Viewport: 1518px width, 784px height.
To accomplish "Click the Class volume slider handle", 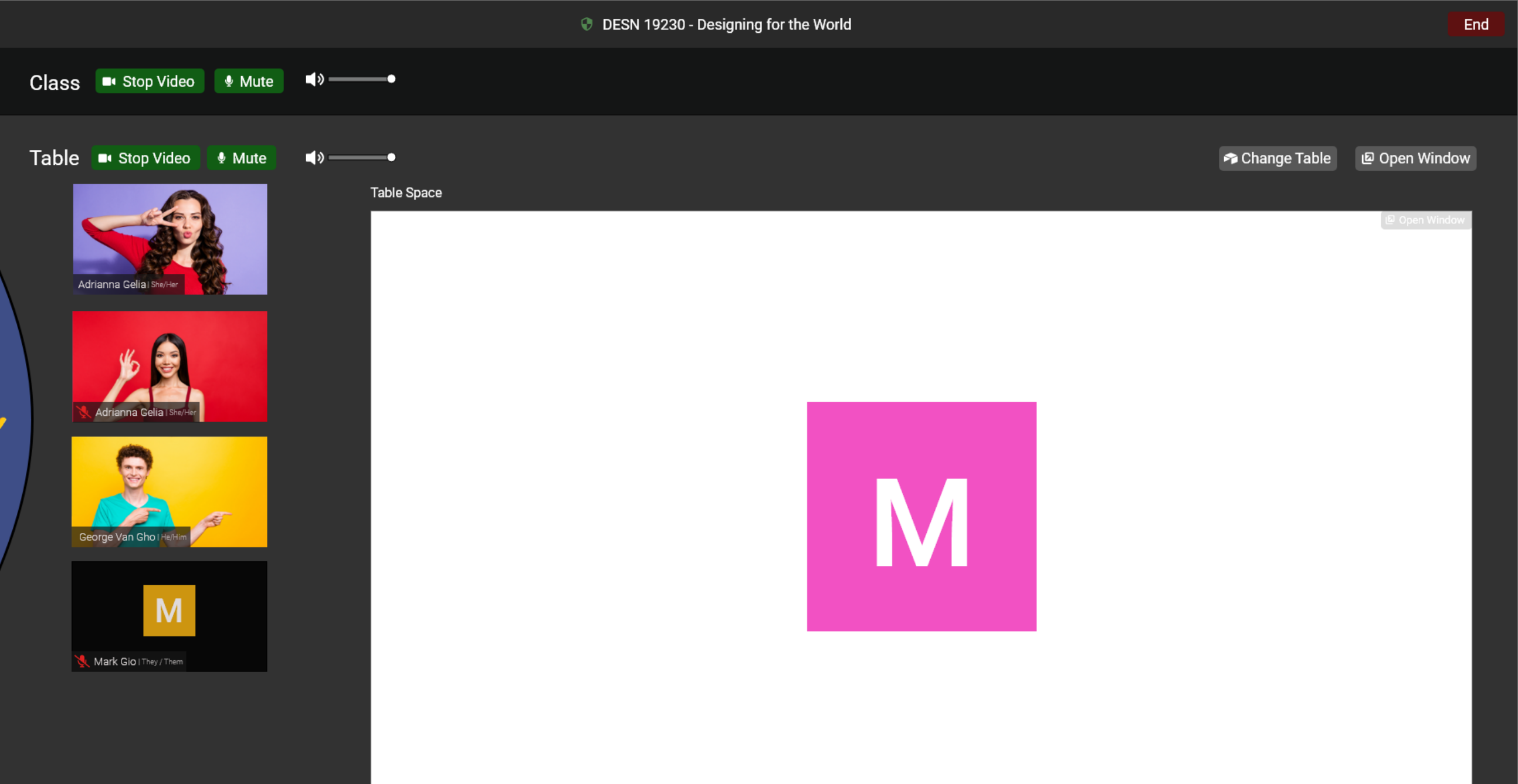I will pyautogui.click(x=391, y=79).
